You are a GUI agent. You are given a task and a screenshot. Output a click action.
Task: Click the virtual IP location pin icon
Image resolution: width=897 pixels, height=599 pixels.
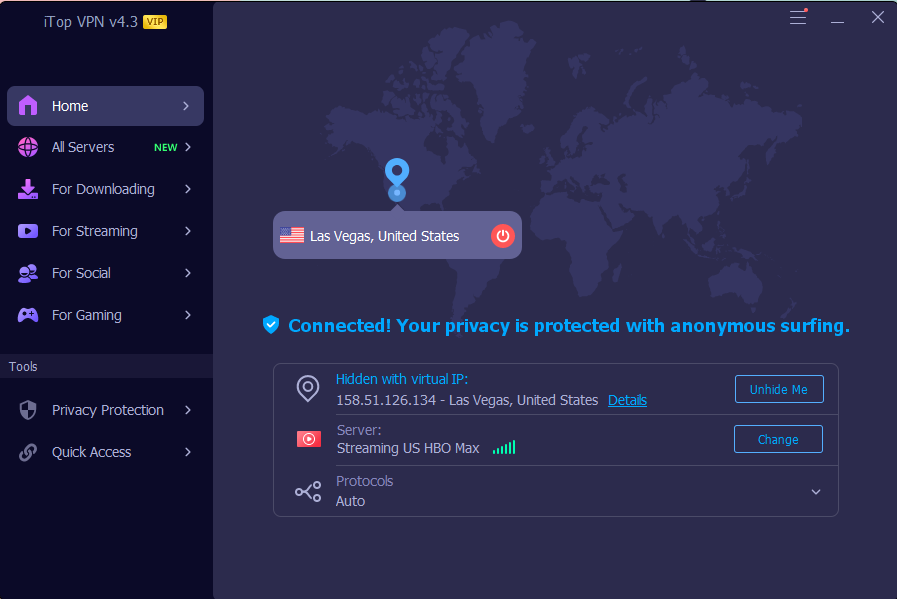(x=308, y=388)
